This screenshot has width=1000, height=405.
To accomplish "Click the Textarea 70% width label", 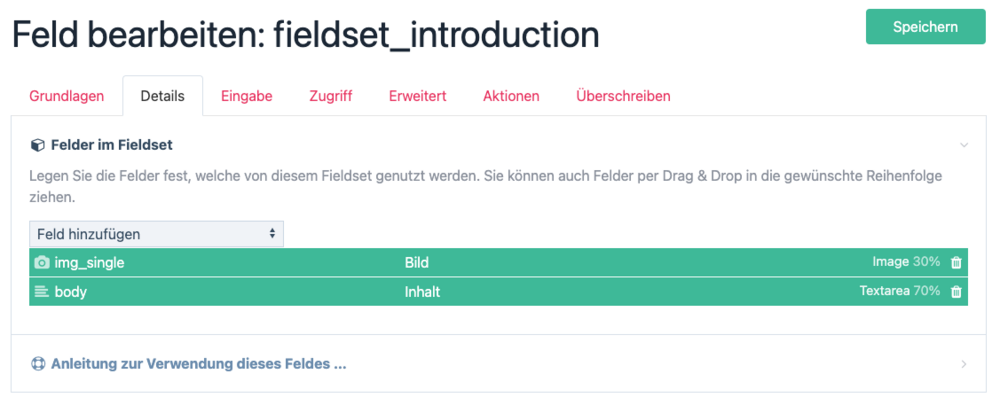I will (x=899, y=292).
